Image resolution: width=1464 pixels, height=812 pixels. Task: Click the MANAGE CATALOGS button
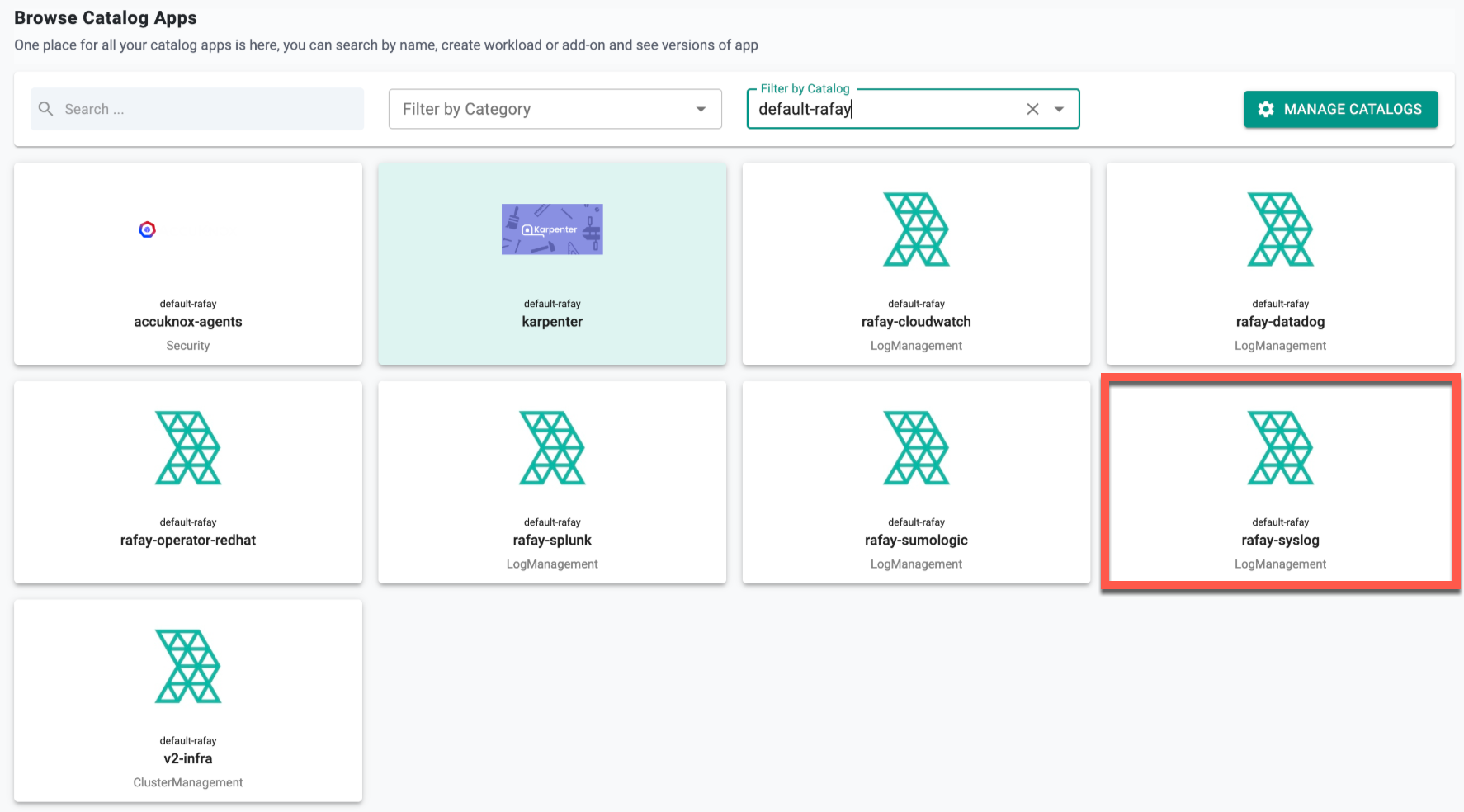tap(1340, 109)
